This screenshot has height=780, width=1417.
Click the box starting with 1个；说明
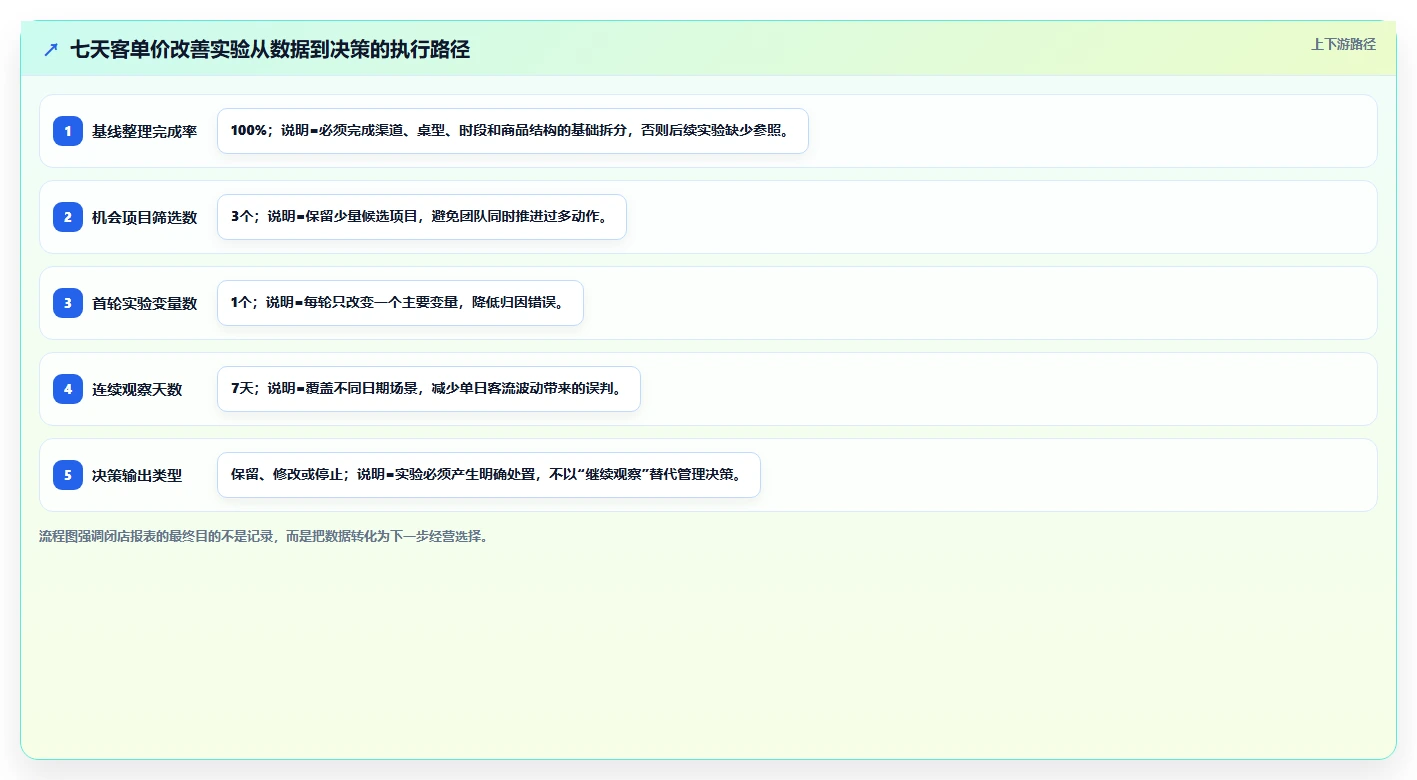coord(400,303)
